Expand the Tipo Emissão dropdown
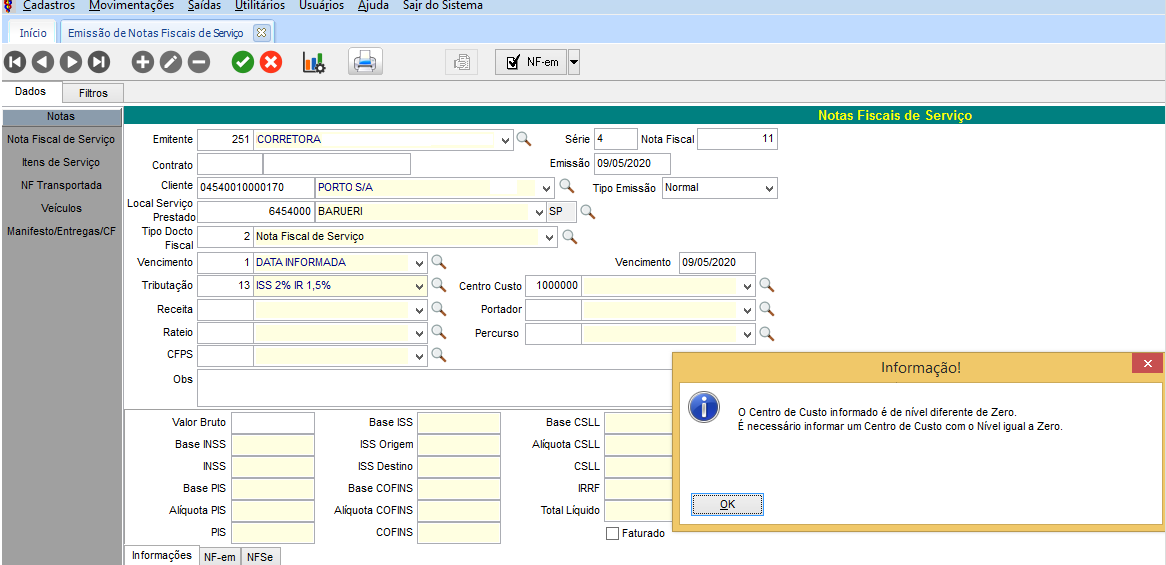This screenshot has height=565, width=1166. coord(768,188)
